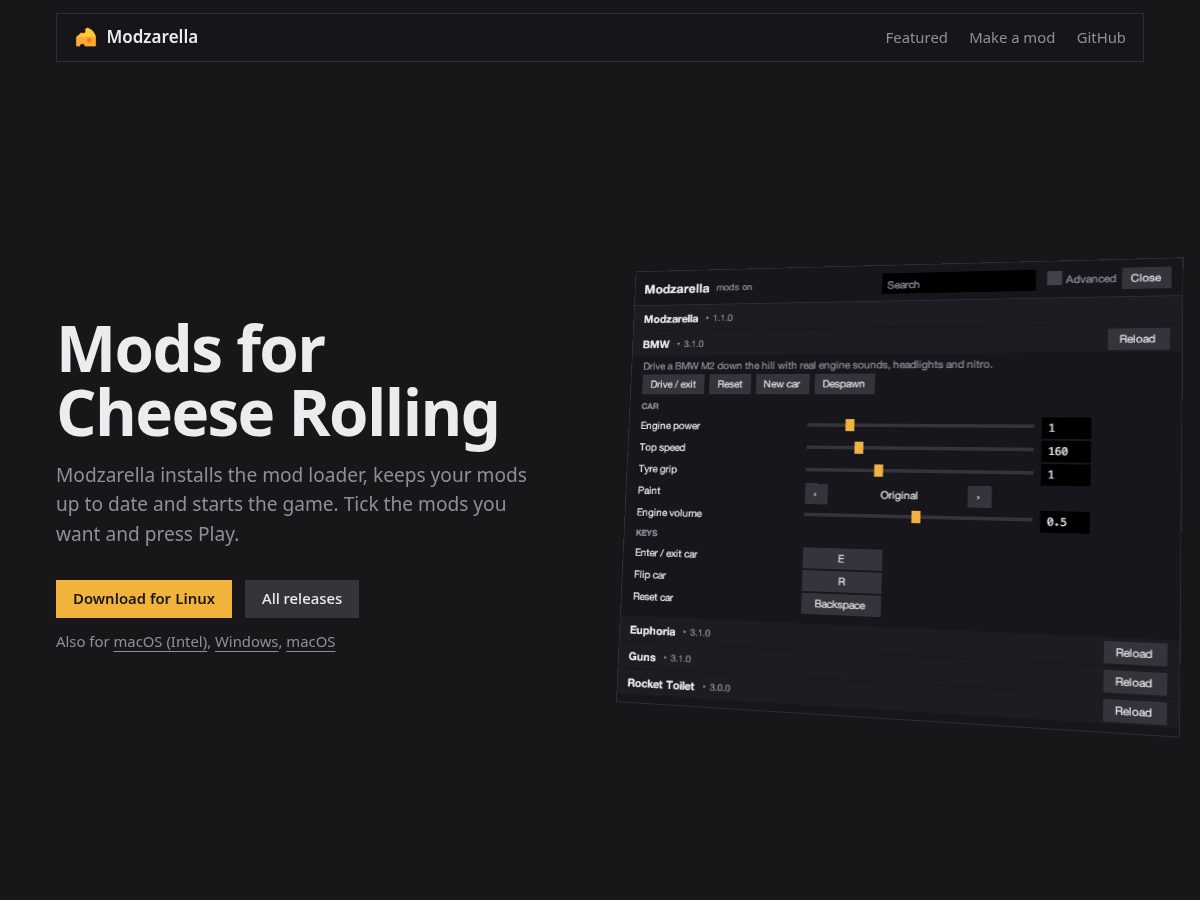
Task: Click the Backspace key binding for Reset car
Action: pos(841,605)
